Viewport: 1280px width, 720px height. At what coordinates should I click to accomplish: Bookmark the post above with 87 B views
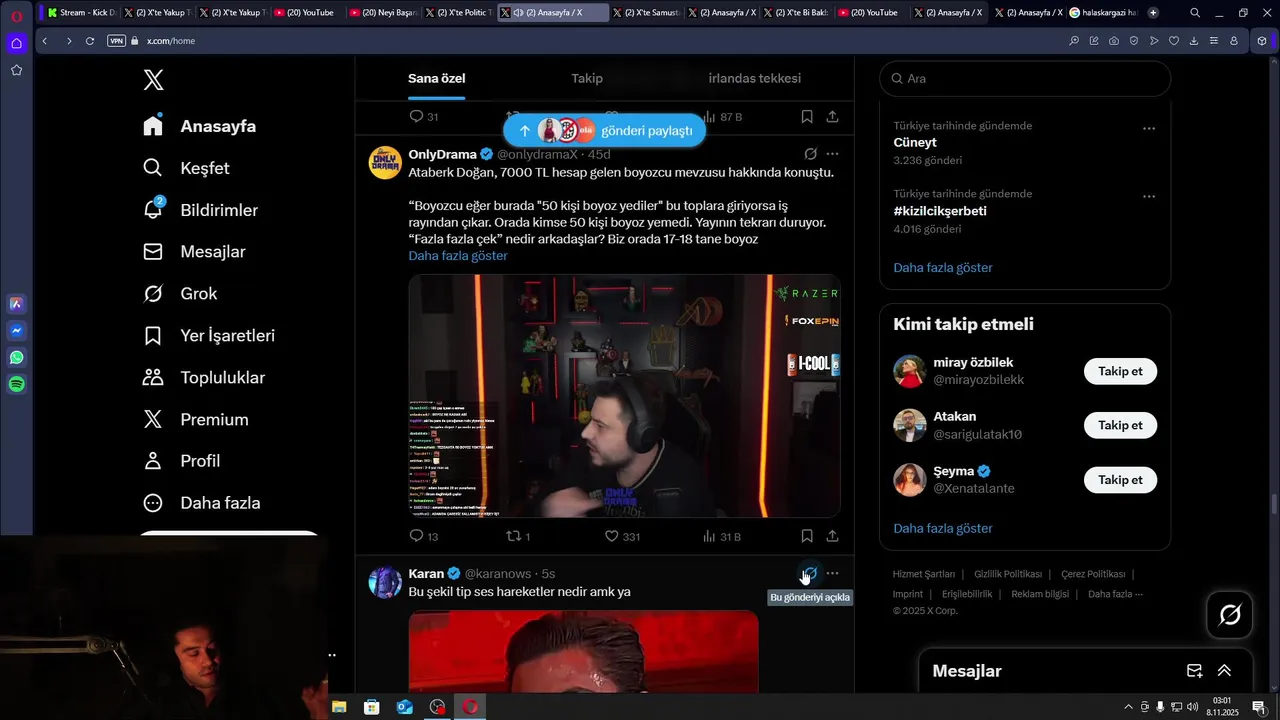coord(807,117)
